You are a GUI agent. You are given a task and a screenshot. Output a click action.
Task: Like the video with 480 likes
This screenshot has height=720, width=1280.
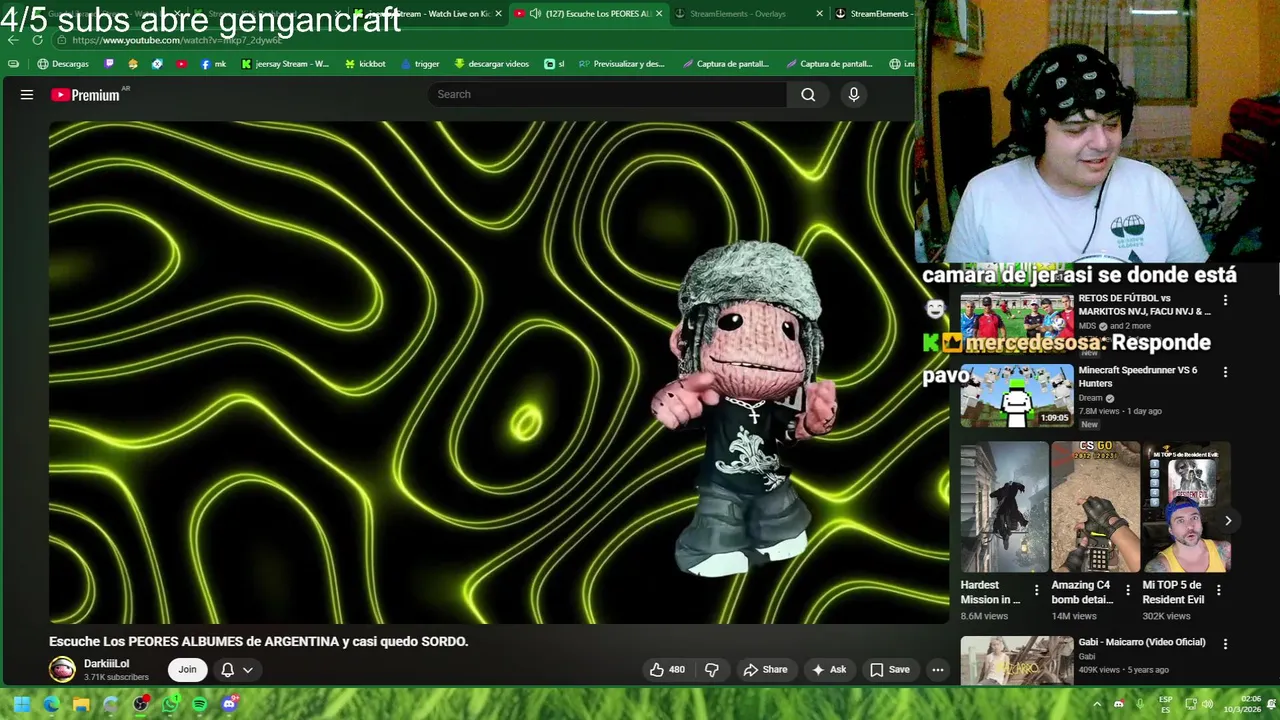point(667,670)
